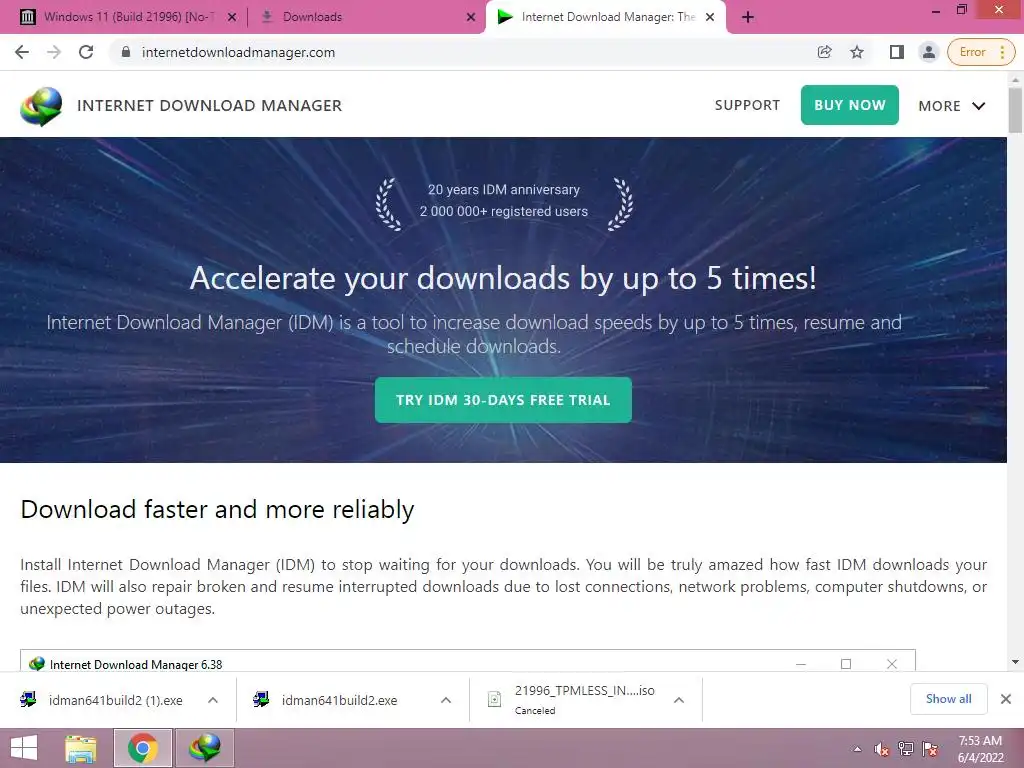Close the Internet Download Manager tab
The image size is (1024, 768).
click(x=711, y=18)
